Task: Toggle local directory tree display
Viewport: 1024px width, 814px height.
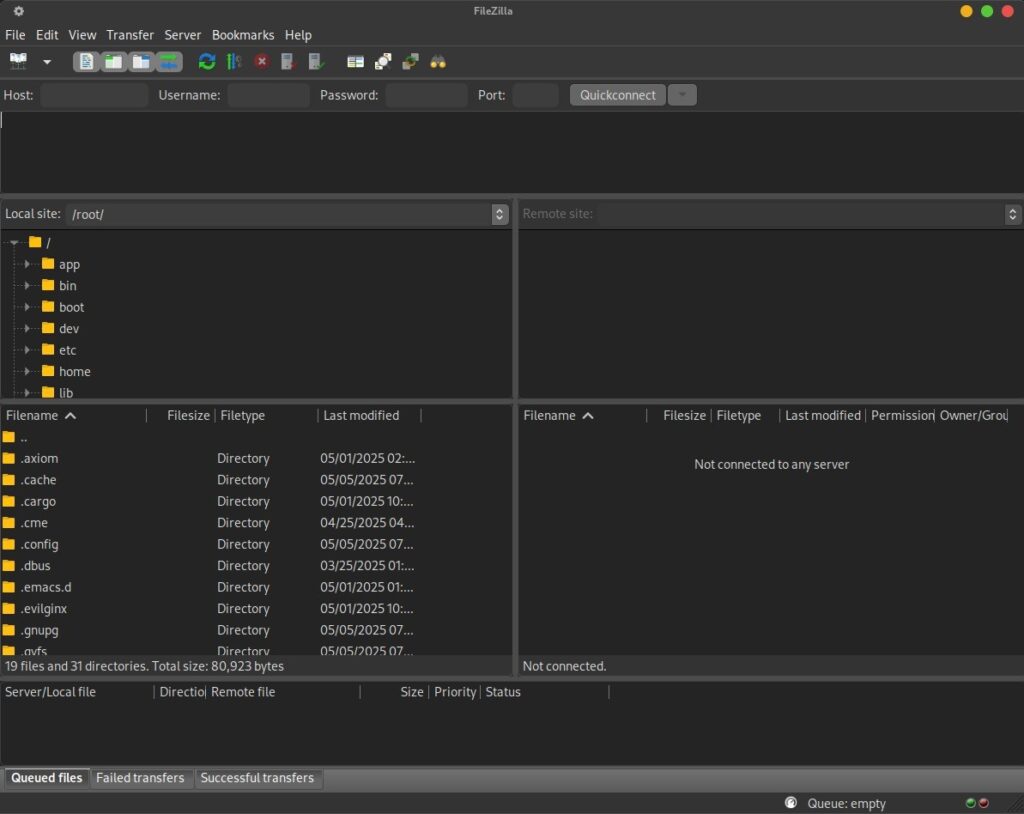Action: click(113, 62)
